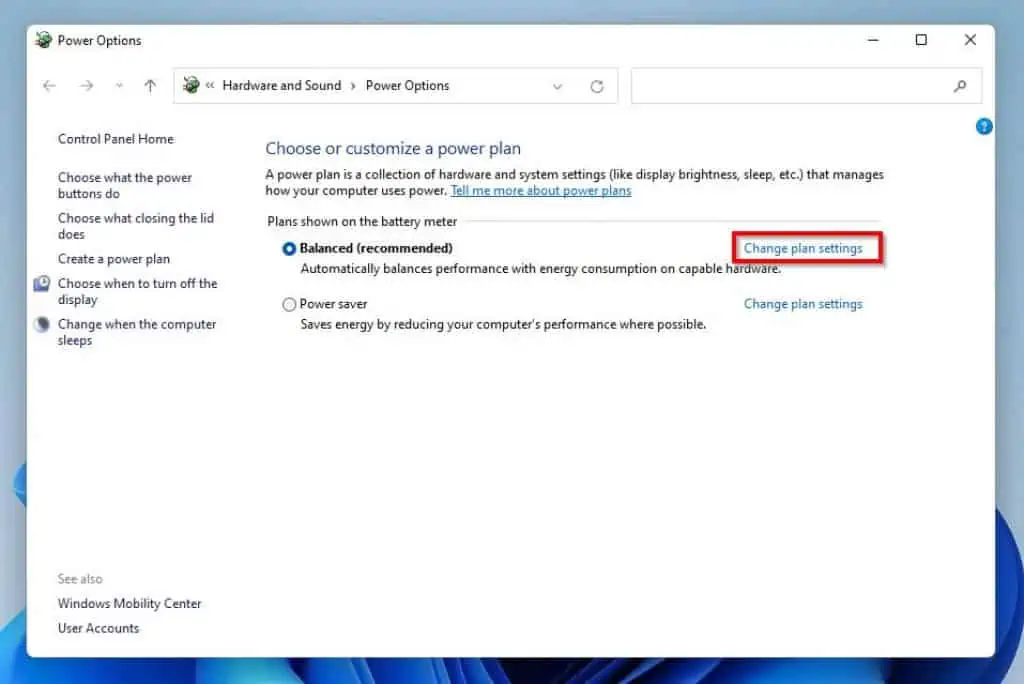This screenshot has width=1024, height=684.
Task: Refresh the Power Options page
Action: 597,86
